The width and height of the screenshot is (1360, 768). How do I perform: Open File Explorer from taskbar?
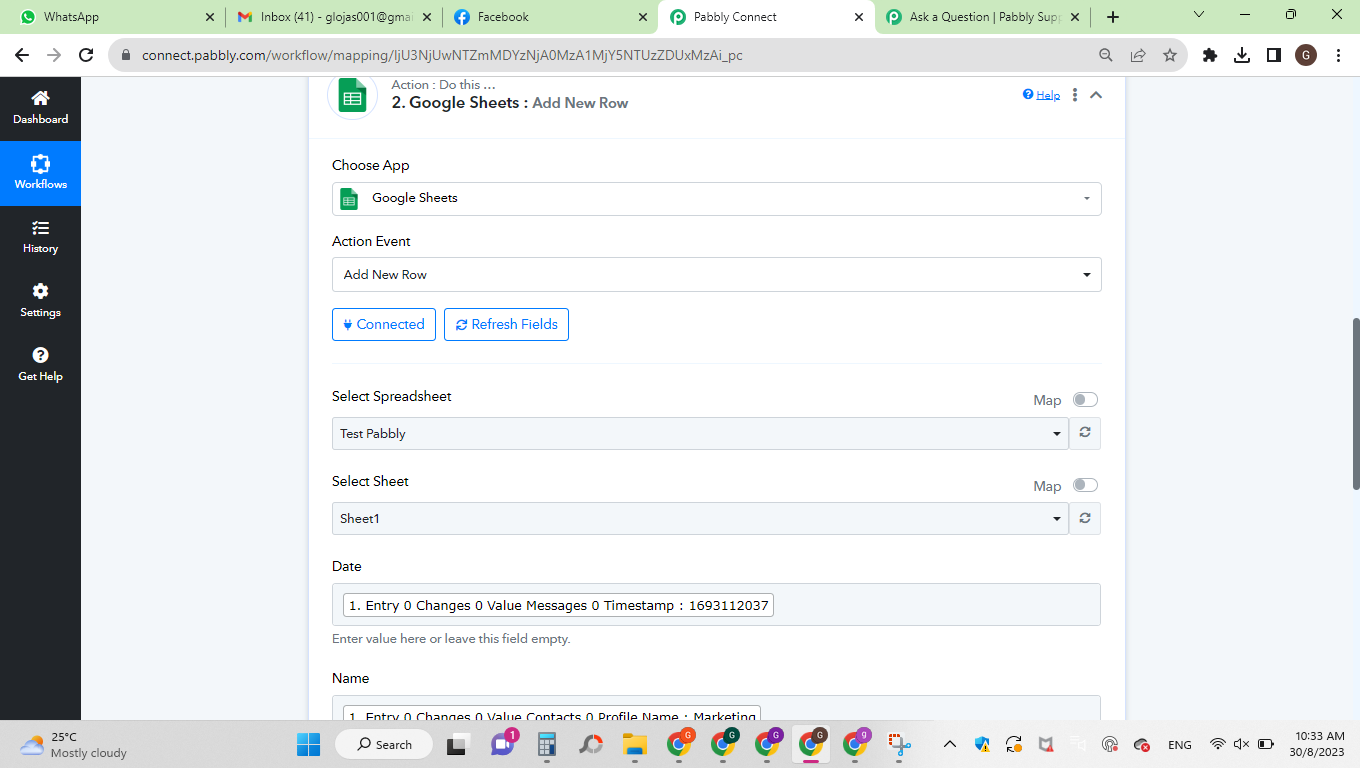634,744
